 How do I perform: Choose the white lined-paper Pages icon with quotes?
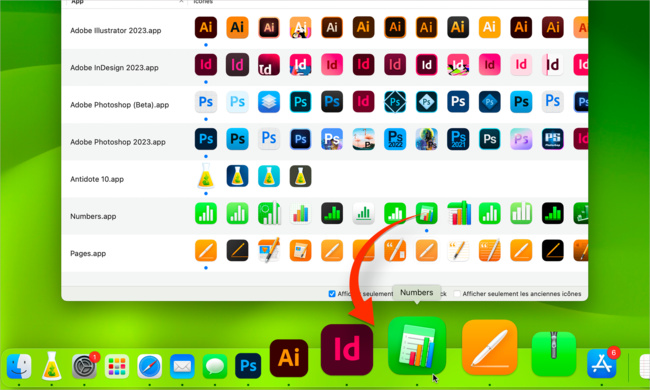(x=458, y=250)
